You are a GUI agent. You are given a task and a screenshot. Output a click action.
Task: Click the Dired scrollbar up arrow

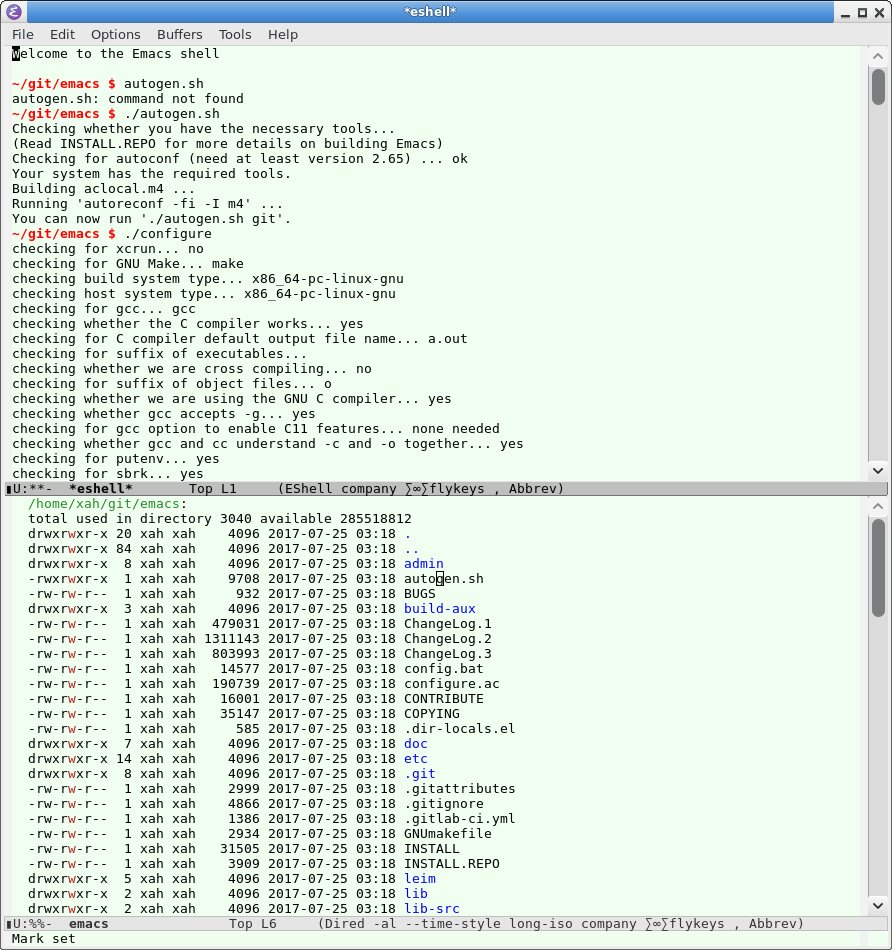[877, 506]
